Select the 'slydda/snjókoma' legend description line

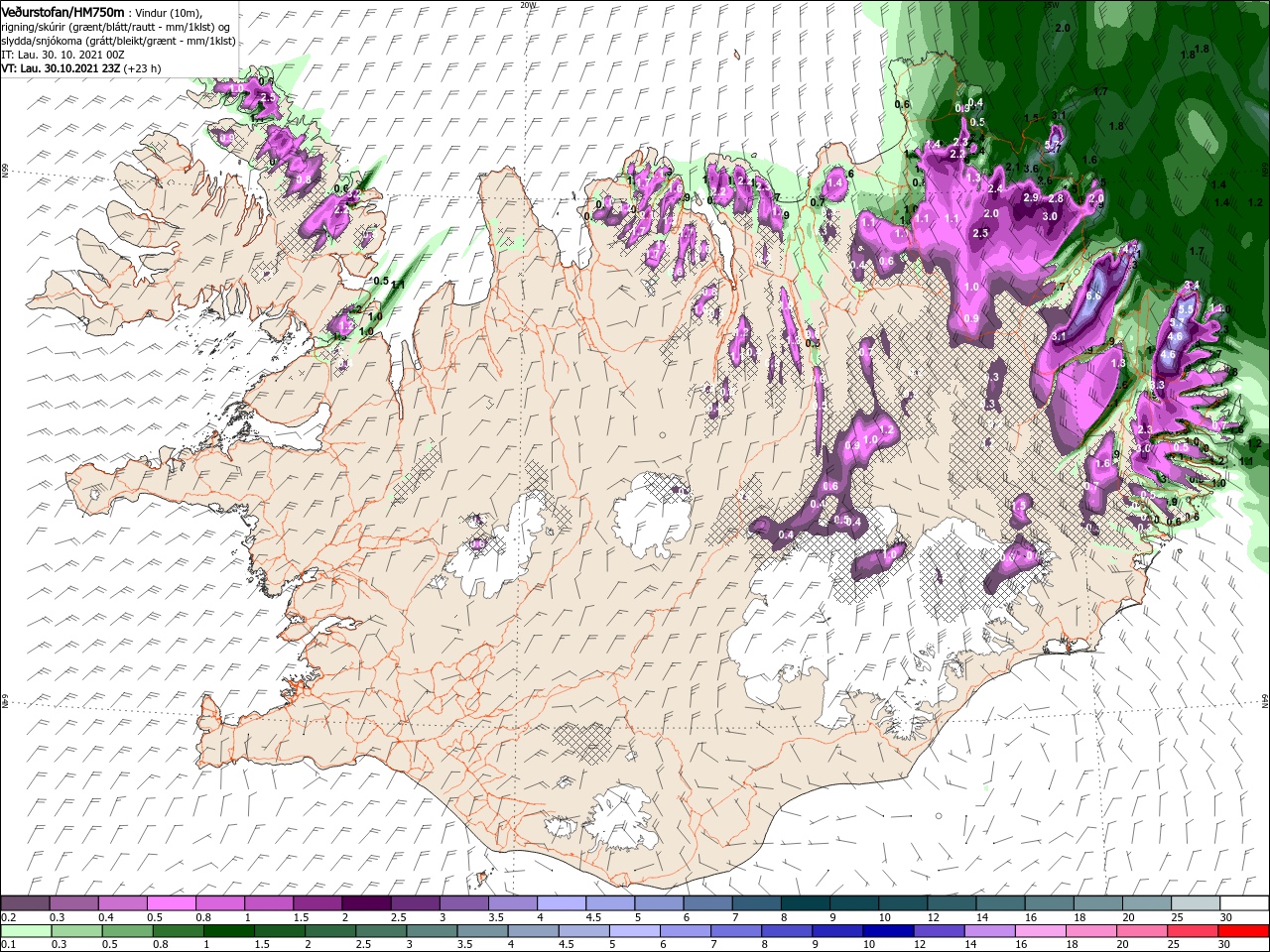pyautogui.click(x=119, y=41)
